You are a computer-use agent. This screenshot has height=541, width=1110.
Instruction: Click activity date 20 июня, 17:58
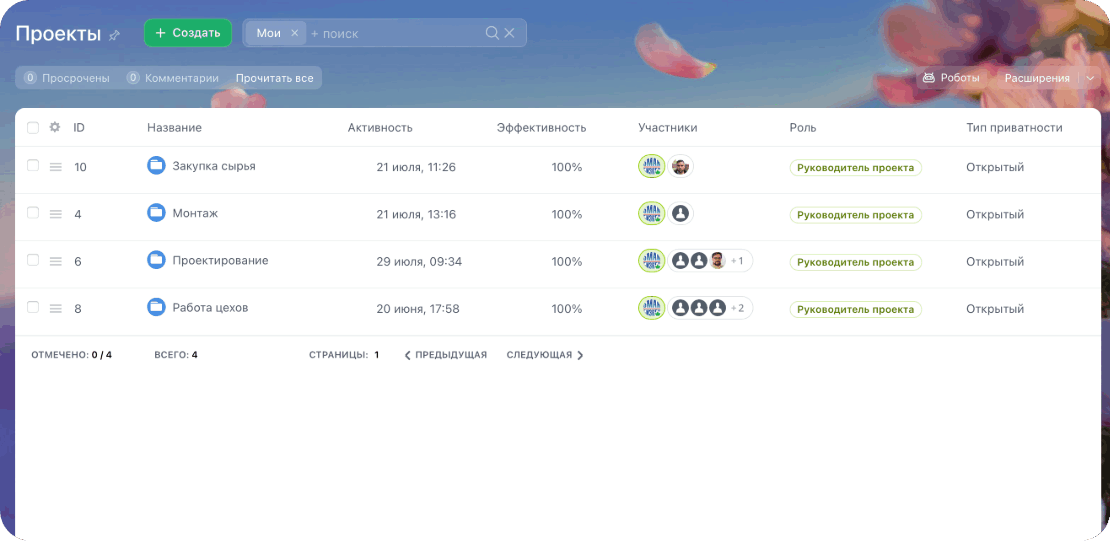tap(418, 309)
